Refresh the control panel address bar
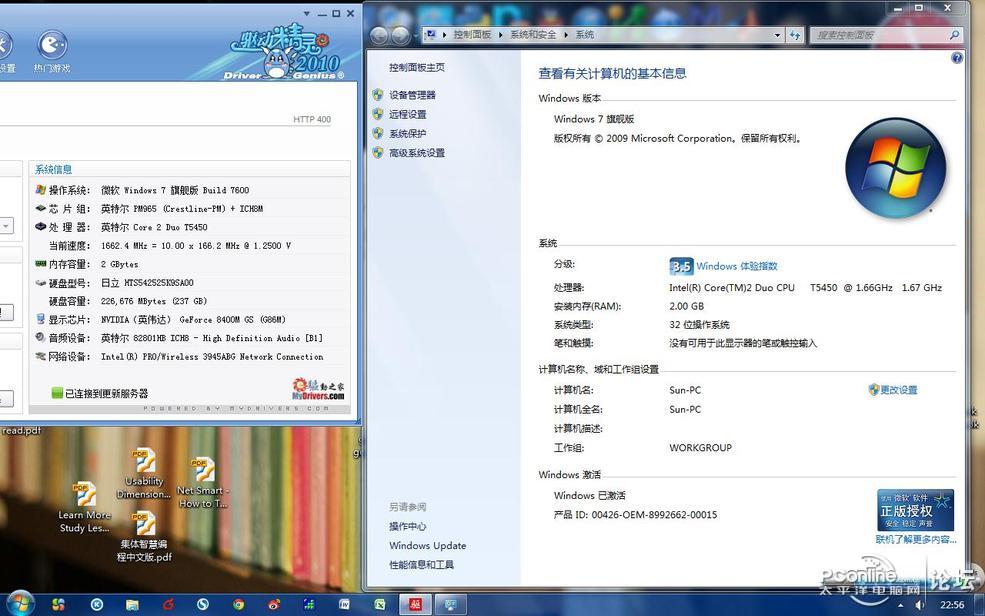 (x=795, y=35)
